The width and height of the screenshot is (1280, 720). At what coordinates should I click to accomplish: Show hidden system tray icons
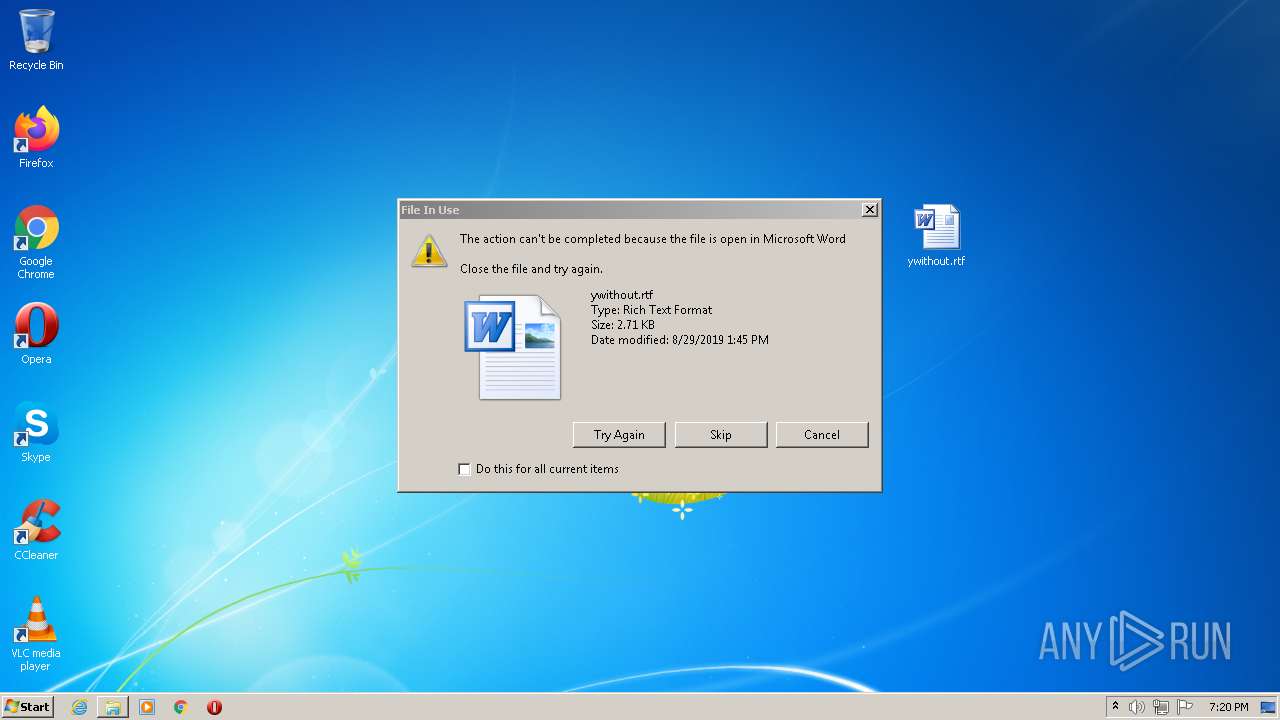1115,707
